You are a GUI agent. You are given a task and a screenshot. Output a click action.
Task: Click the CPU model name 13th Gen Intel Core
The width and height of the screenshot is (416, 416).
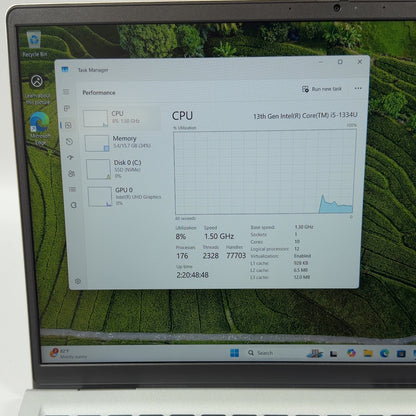305,116
